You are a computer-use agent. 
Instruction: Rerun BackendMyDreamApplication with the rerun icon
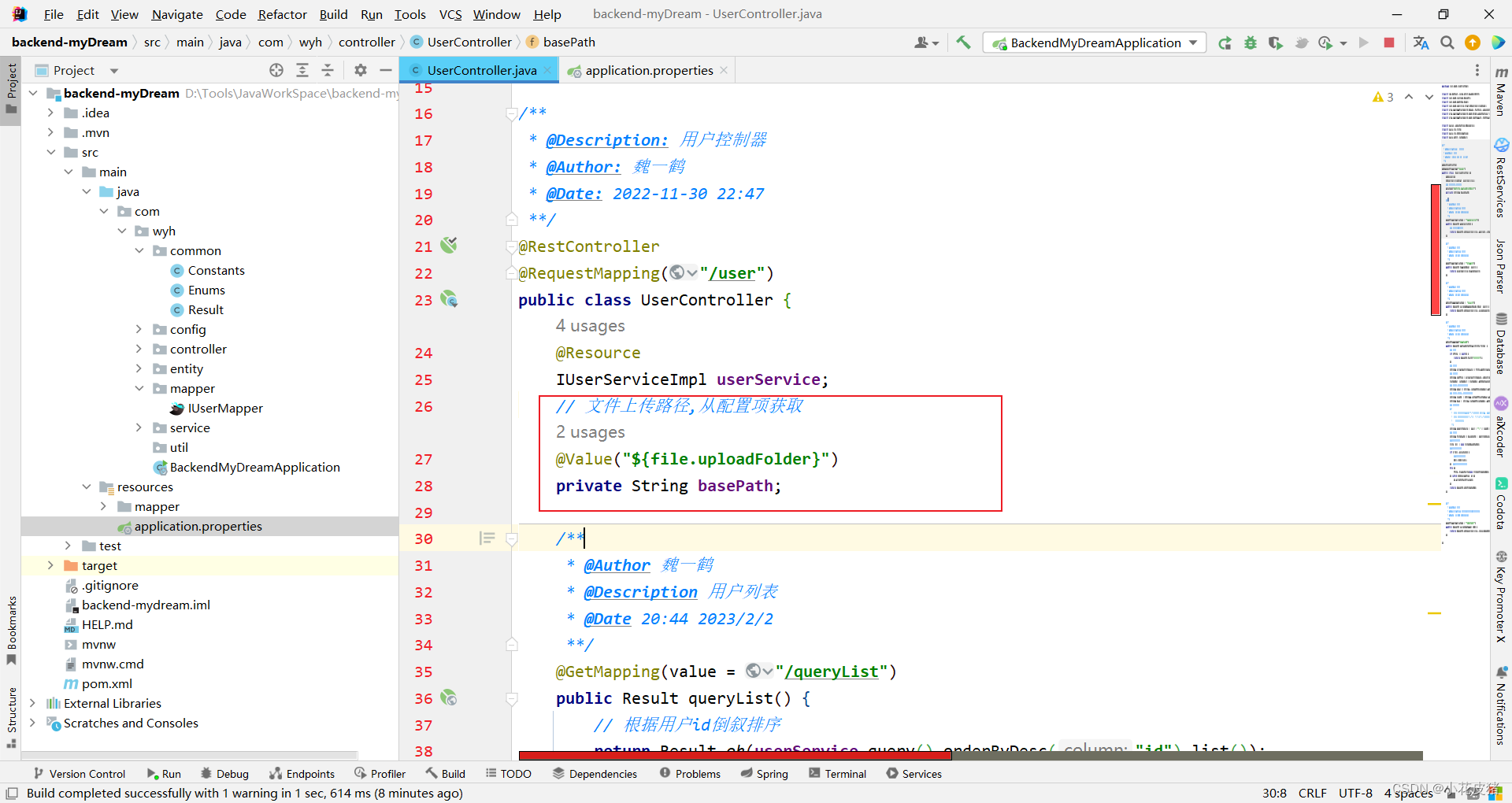coord(1225,43)
